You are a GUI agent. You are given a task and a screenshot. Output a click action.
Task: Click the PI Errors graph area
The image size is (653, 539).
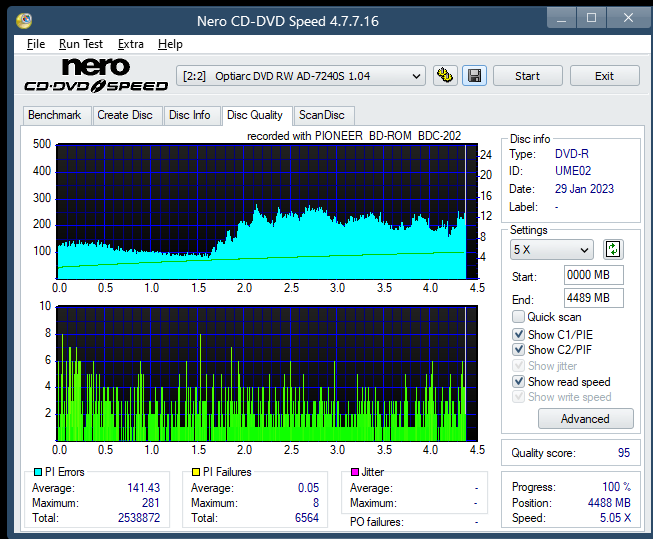tap(267, 212)
